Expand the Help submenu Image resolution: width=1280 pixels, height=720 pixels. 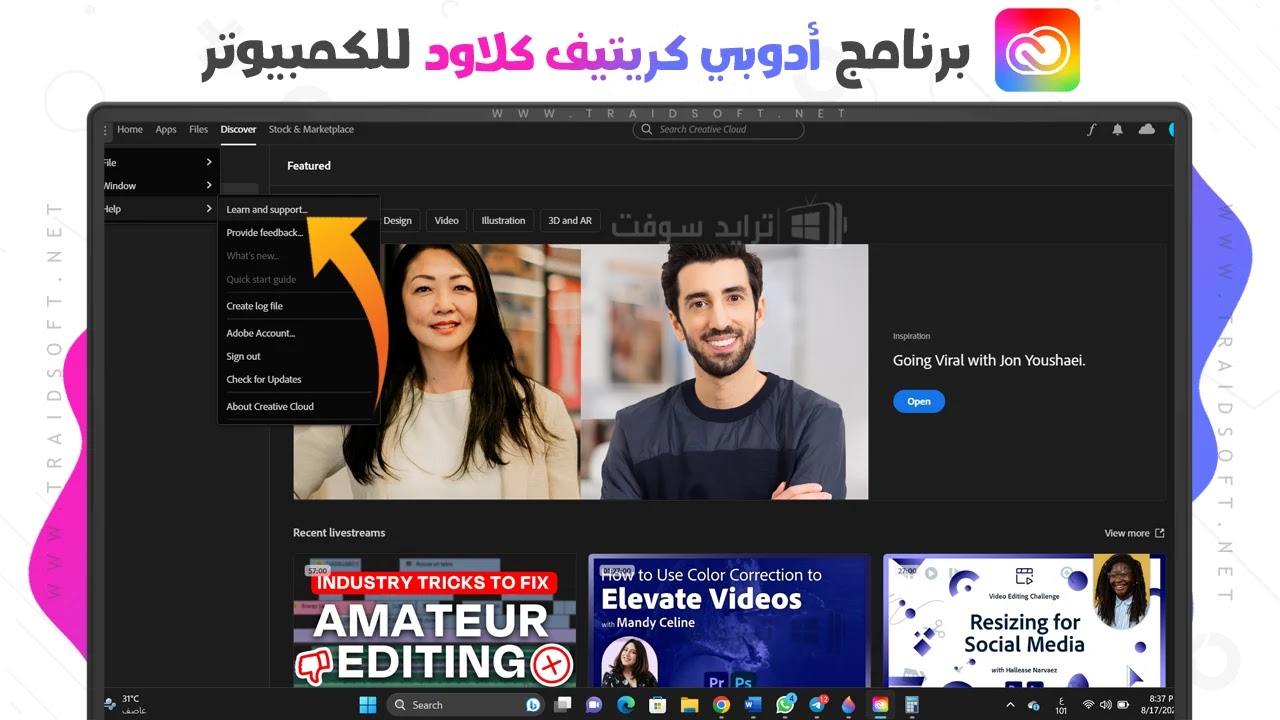coord(155,208)
